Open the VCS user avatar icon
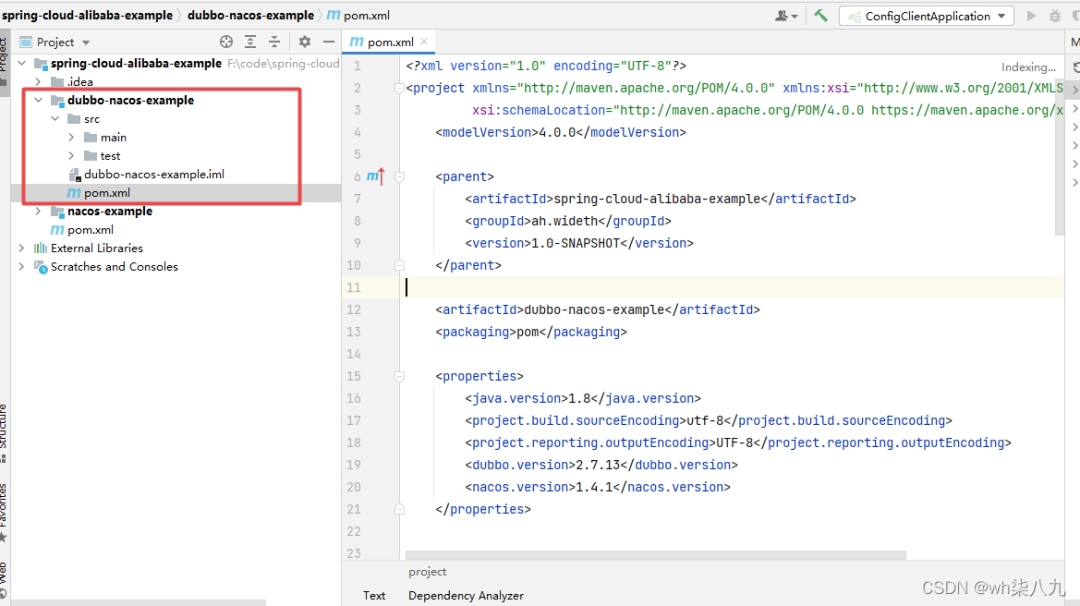The width and height of the screenshot is (1080, 606). click(x=783, y=14)
